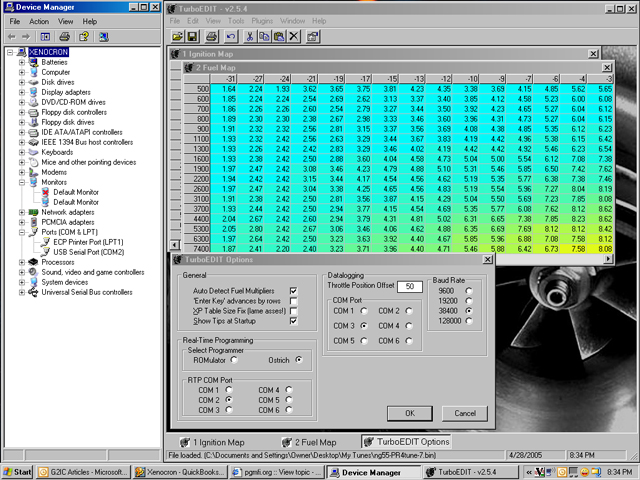Click the Save disk icon in TurboEDIT toolbar
This screenshot has height=480, width=640.
192,37
